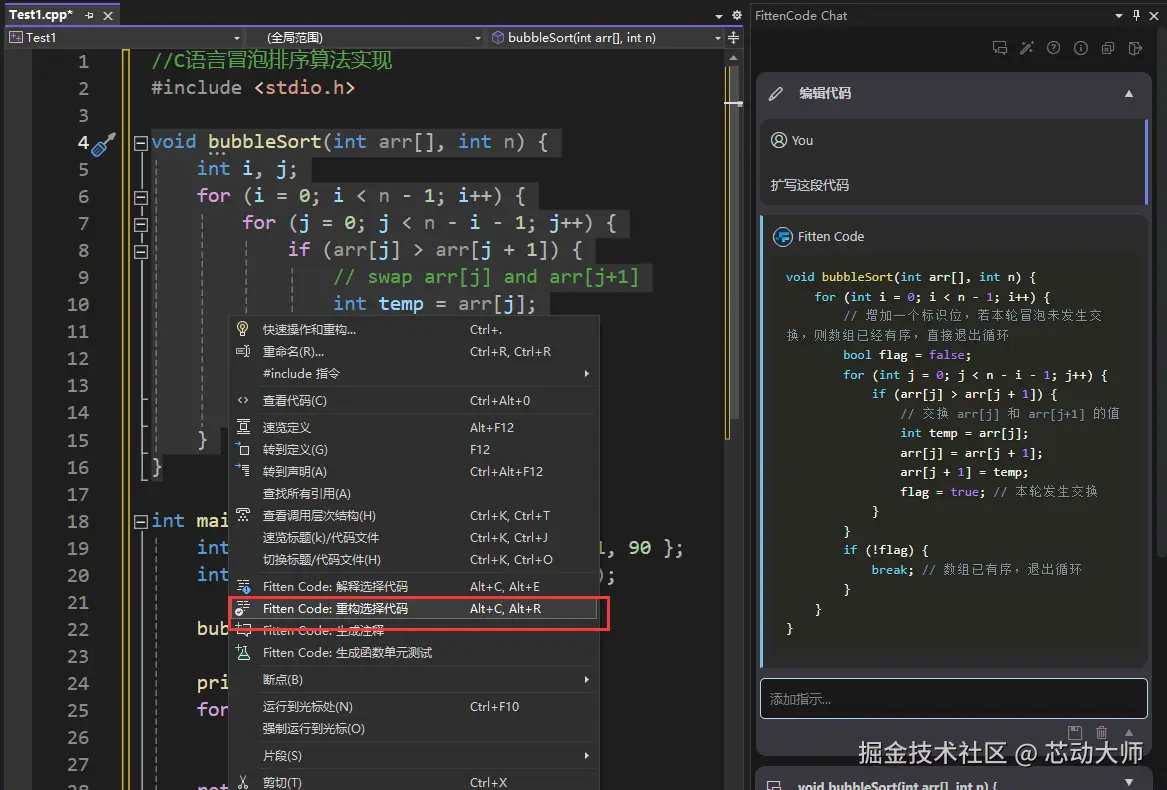This screenshot has width=1167, height=790.
Task: Choose Fitten Code: 重构选择代码
Action: tap(415, 608)
